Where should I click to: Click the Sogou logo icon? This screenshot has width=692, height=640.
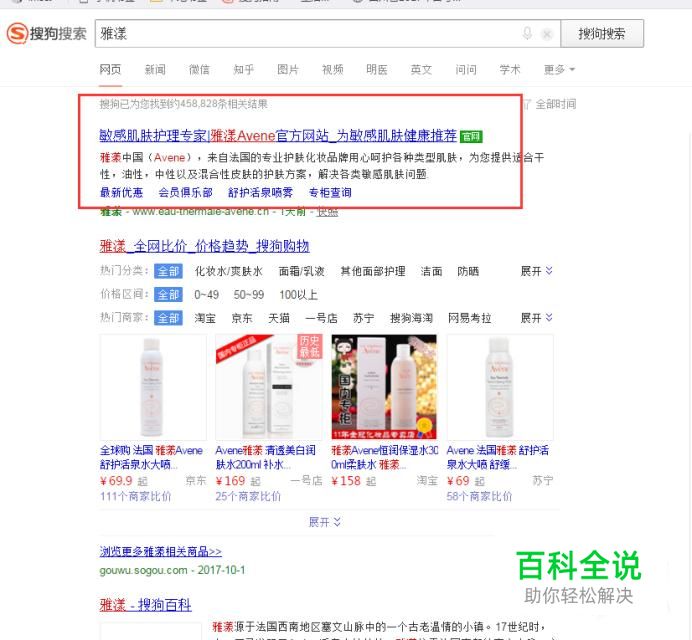[x=18, y=33]
